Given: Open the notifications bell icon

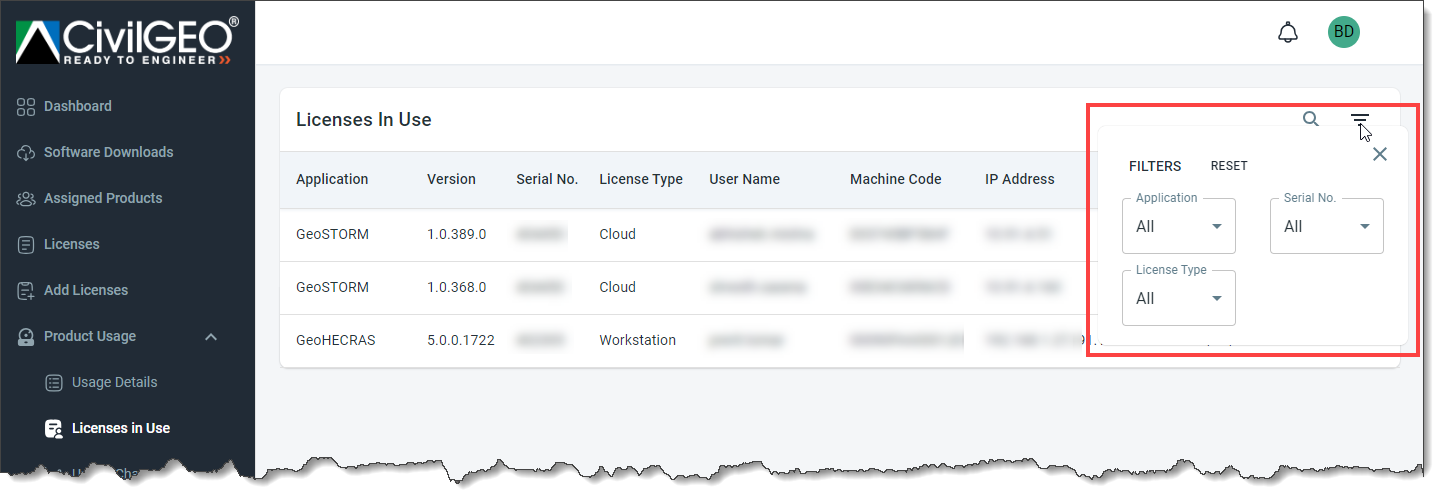Looking at the screenshot, I should point(1288,32).
